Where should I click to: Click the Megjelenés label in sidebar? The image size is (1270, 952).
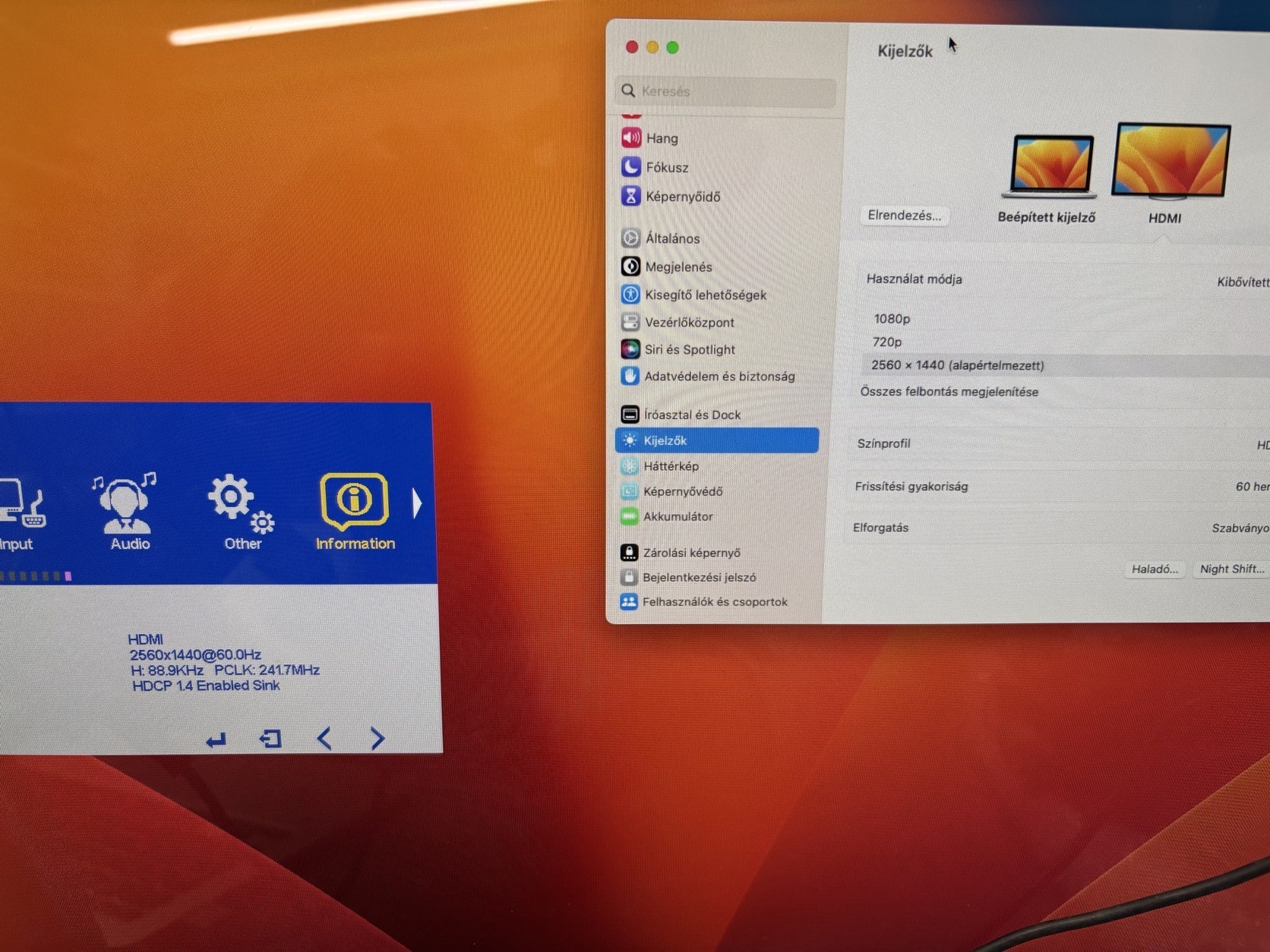coord(678,267)
